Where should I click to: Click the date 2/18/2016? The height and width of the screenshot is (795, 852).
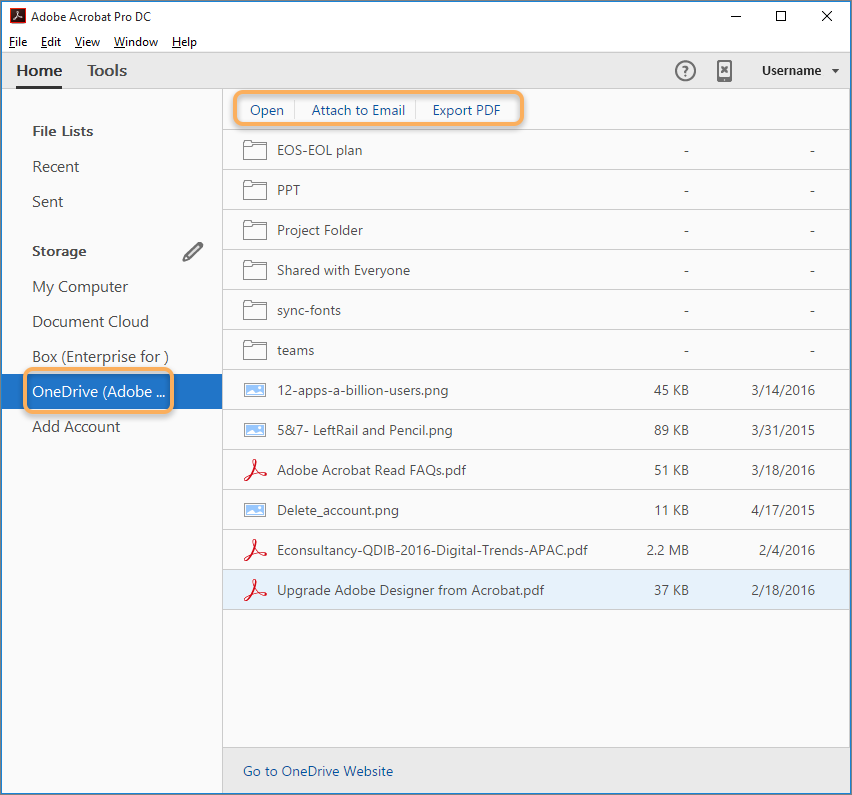click(x=783, y=590)
